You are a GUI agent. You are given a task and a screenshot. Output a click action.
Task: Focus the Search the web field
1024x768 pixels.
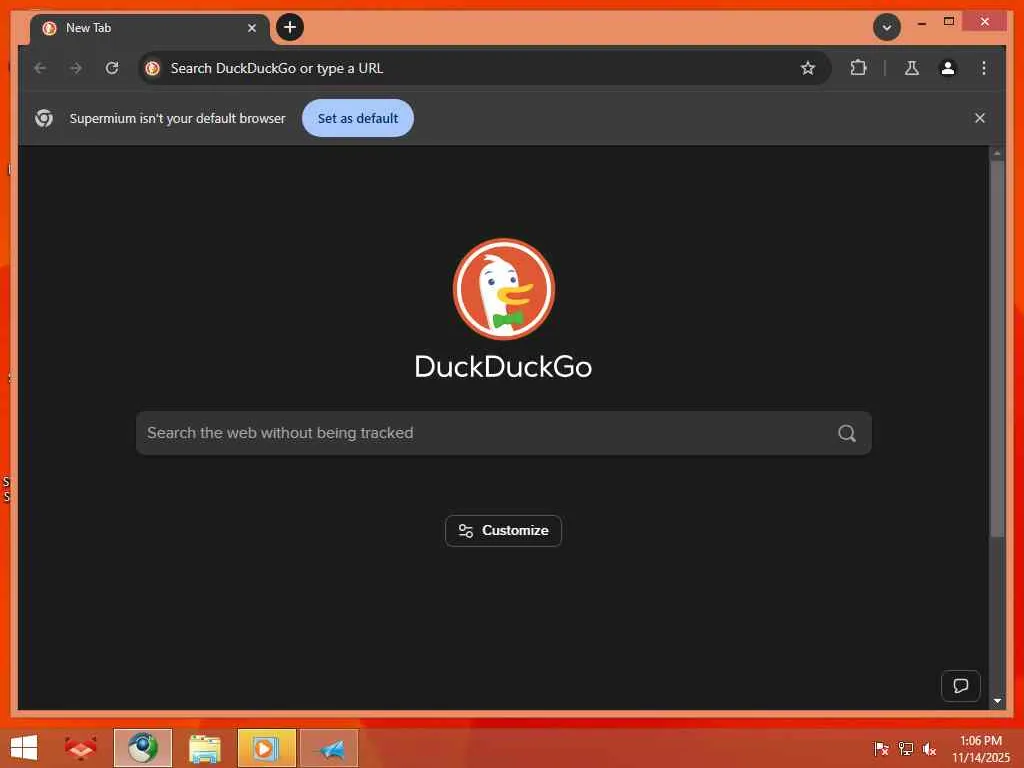tap(504, 433)
